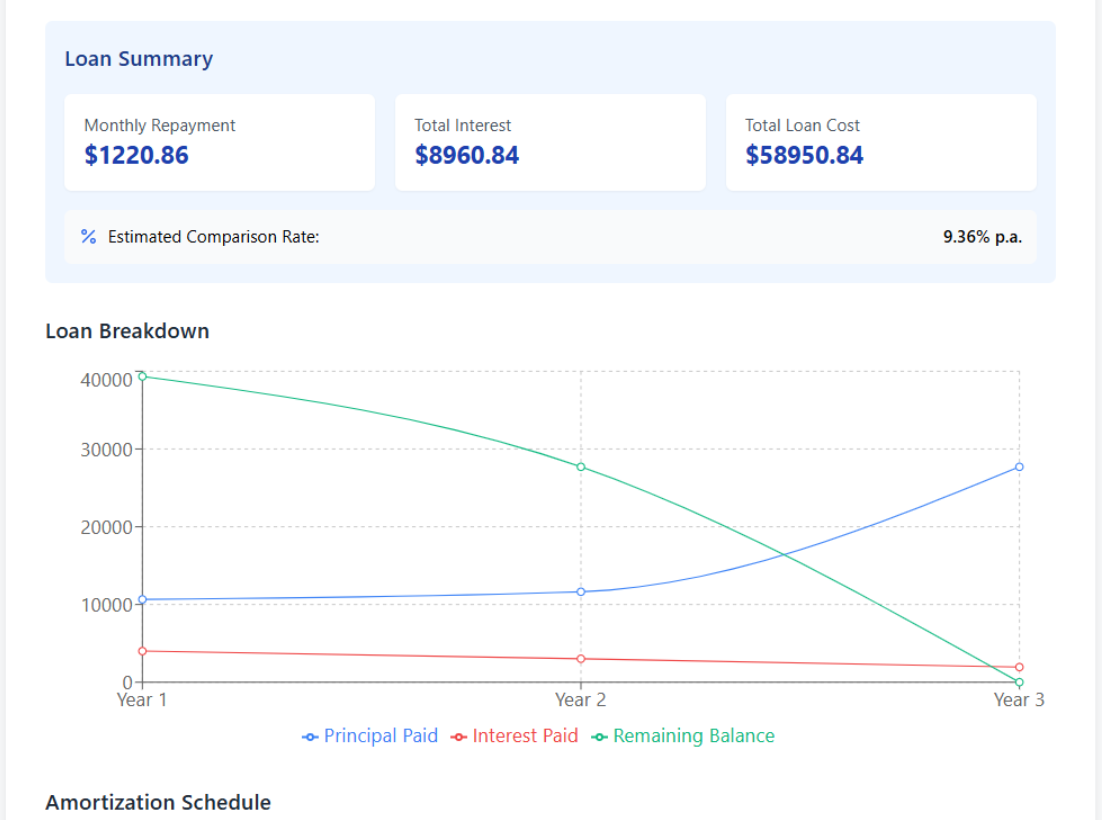The width and height of the screenshot is (1102, 820).
Task: Click the 30000 y-axis label
Action: point(106,450)
